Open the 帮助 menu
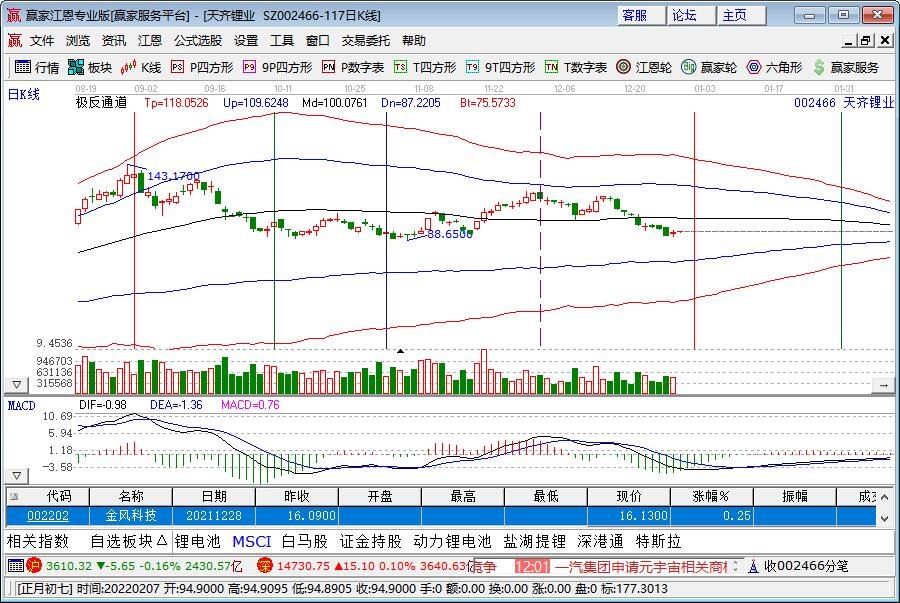The image size is (900, 603). click(414, 40)
